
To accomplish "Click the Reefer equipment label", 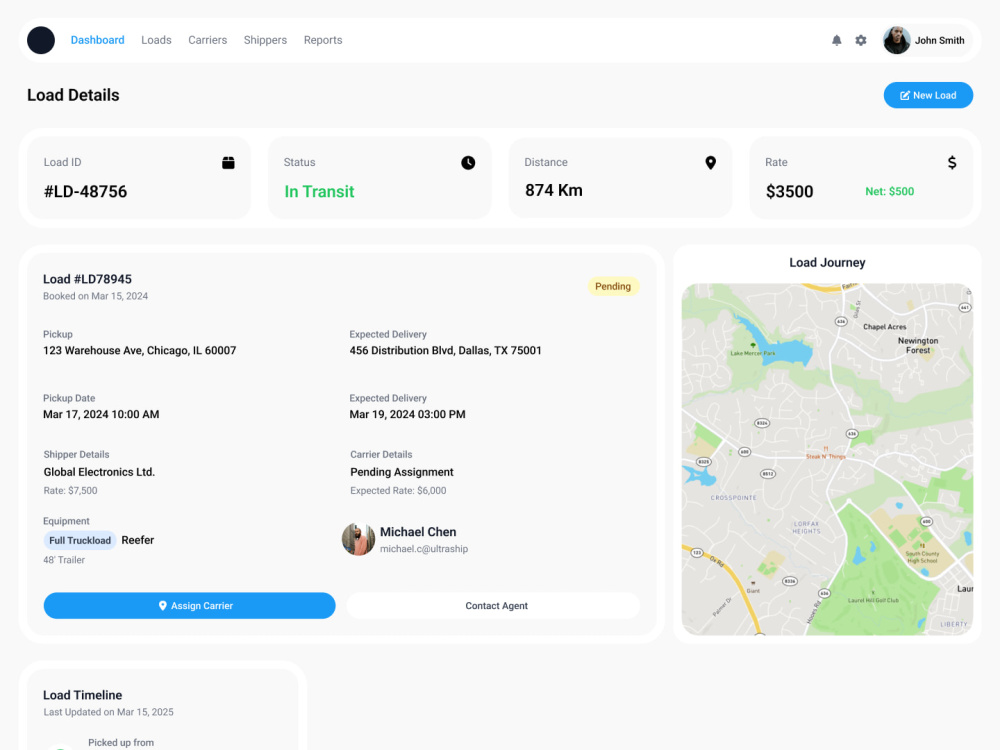I will click(x=138, y=540).
